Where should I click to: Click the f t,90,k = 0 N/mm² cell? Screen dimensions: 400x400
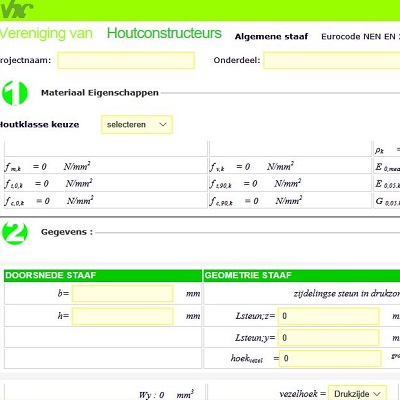[x=290, y=183]
